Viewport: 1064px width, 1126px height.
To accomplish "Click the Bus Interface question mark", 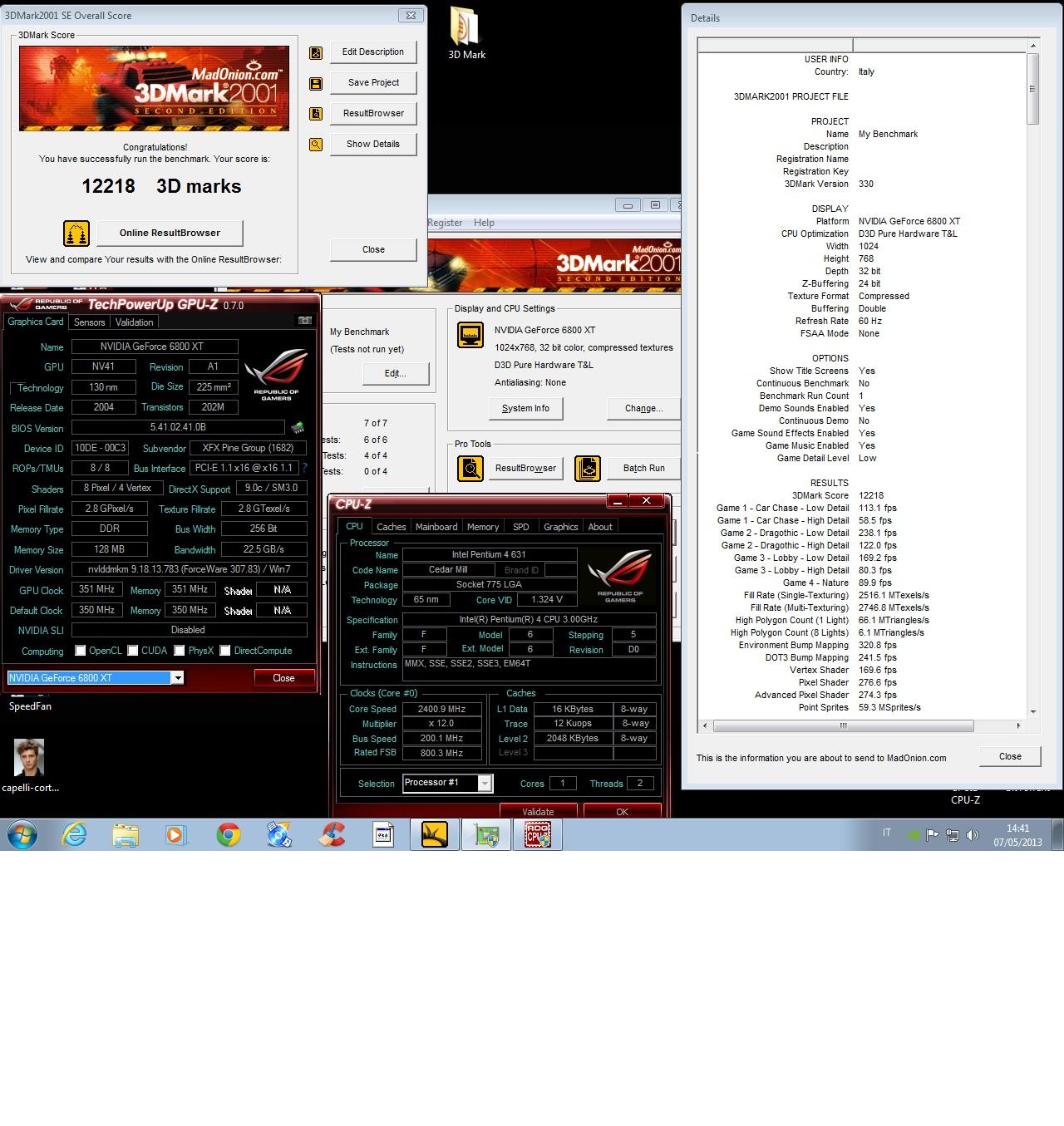I will tap(304, 468).
